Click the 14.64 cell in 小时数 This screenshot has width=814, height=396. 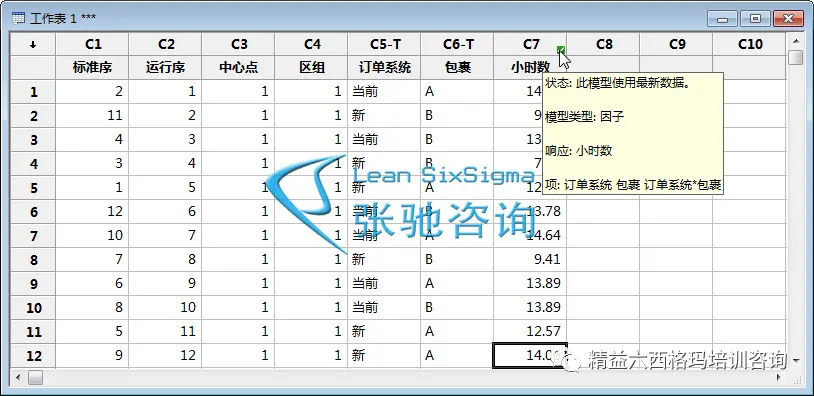(531, 236)
